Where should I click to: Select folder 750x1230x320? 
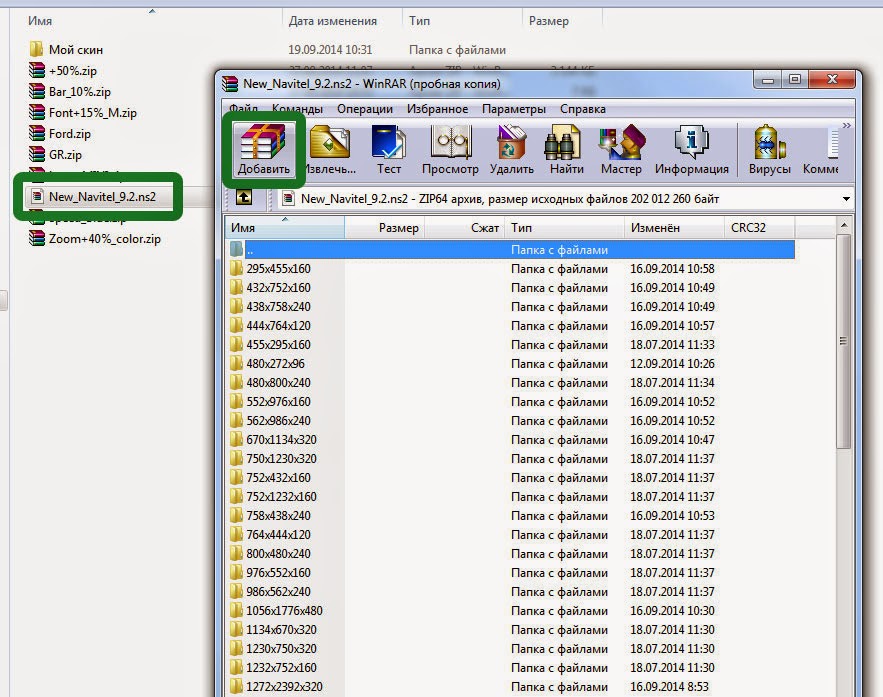[x=281, y=459]
